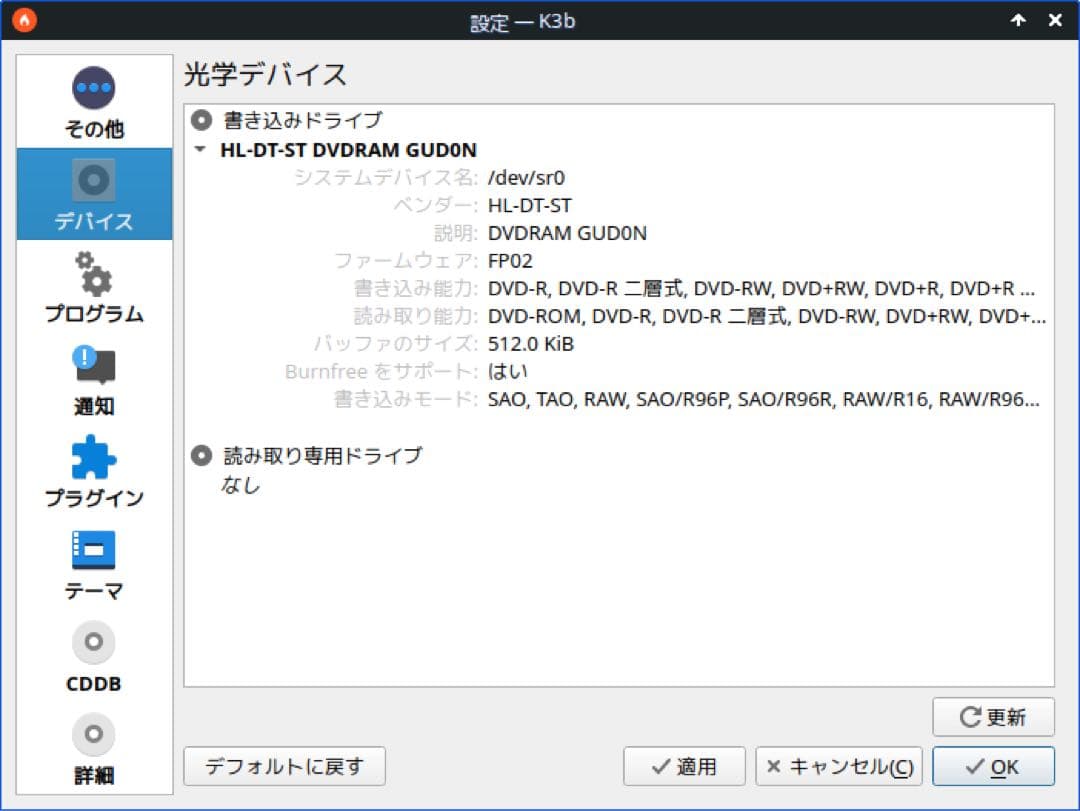
Task: Click the 更新 refresh button
Action: coord(993,717)
